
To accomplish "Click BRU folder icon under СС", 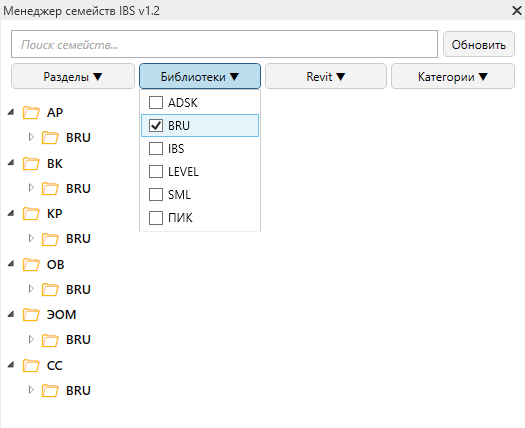I will tap(50, 391).
